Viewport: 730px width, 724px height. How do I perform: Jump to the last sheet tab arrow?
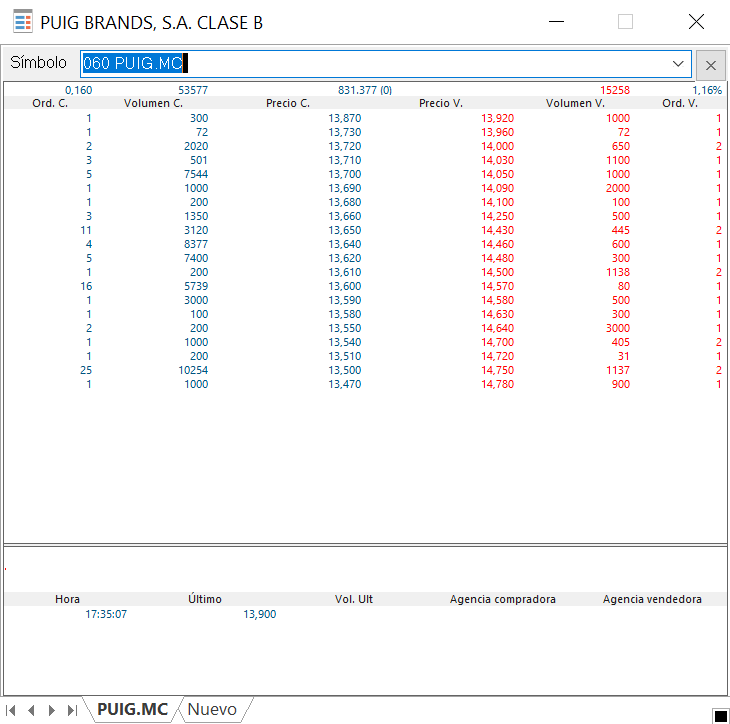pos(71,710)
